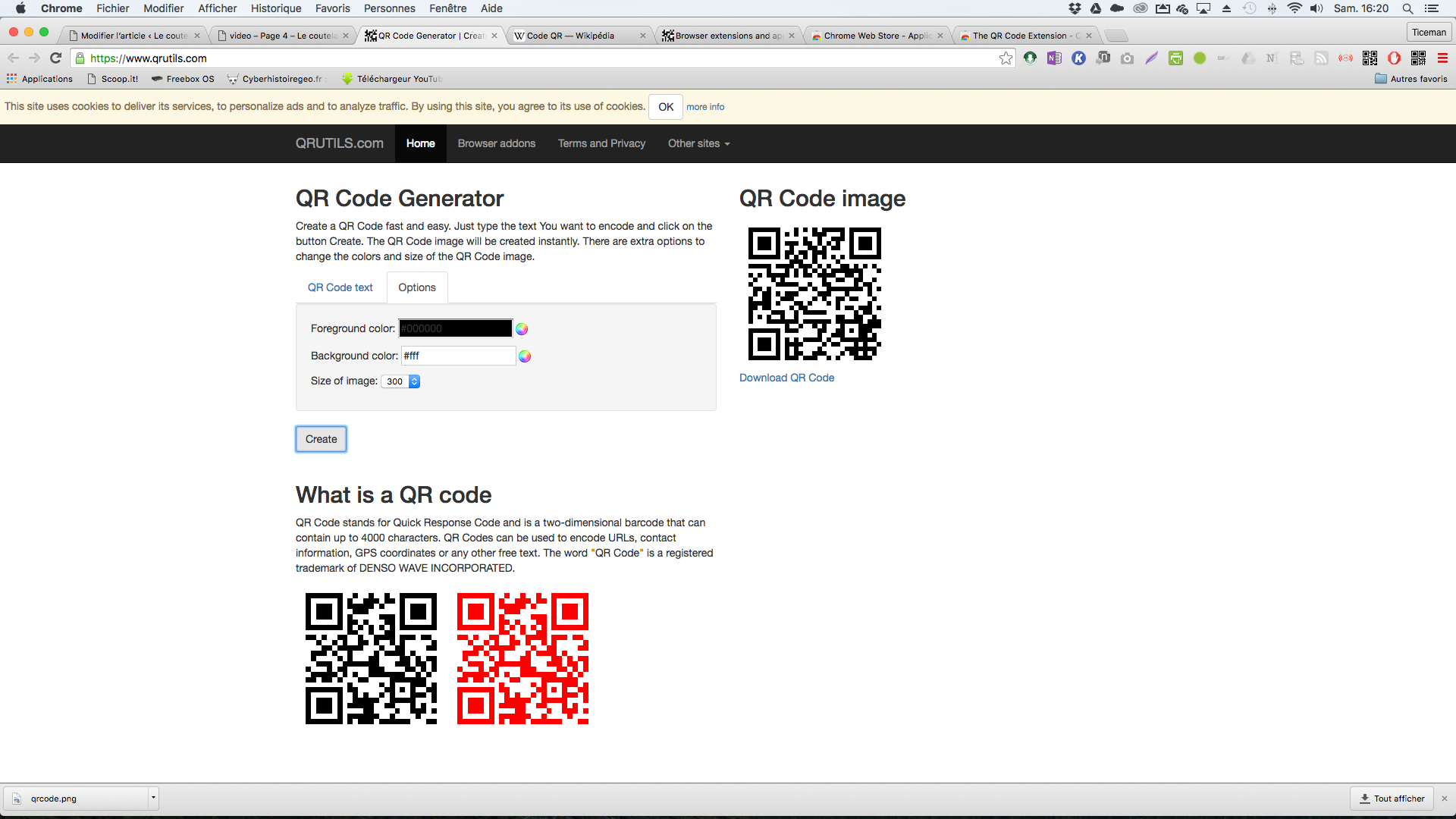Switch to the Chrome Web Store tab
1456x819 pixels.
click(878, 36)
